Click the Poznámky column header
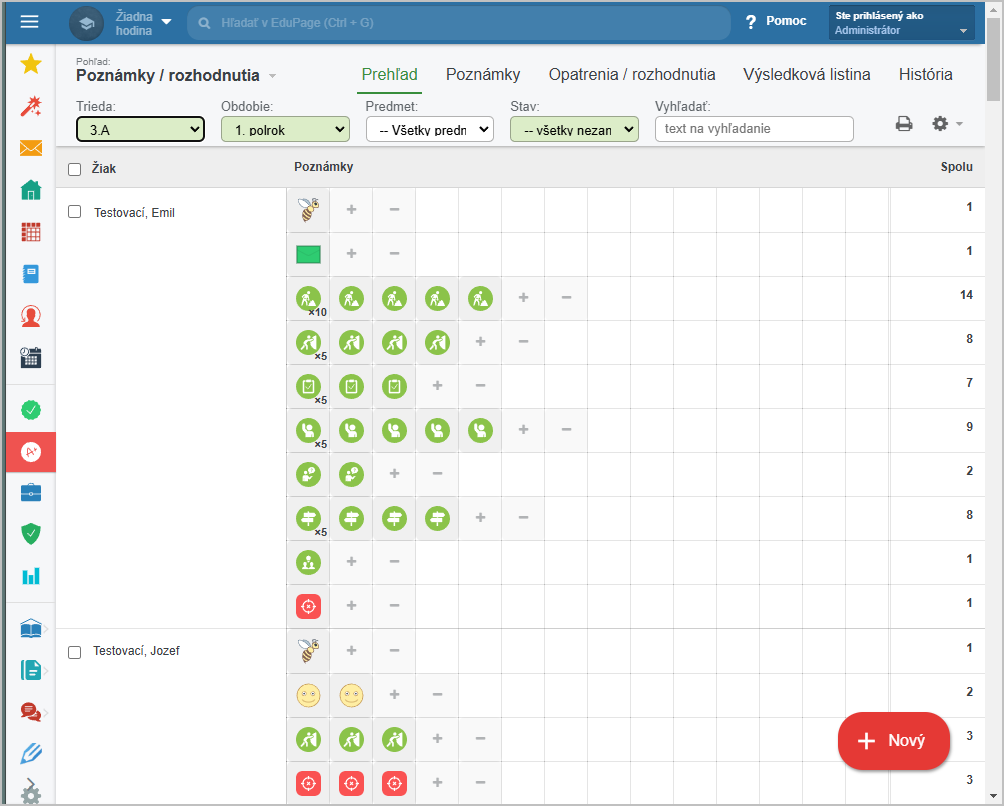This screenshot has height=806, width=1004. pos(323,167)
